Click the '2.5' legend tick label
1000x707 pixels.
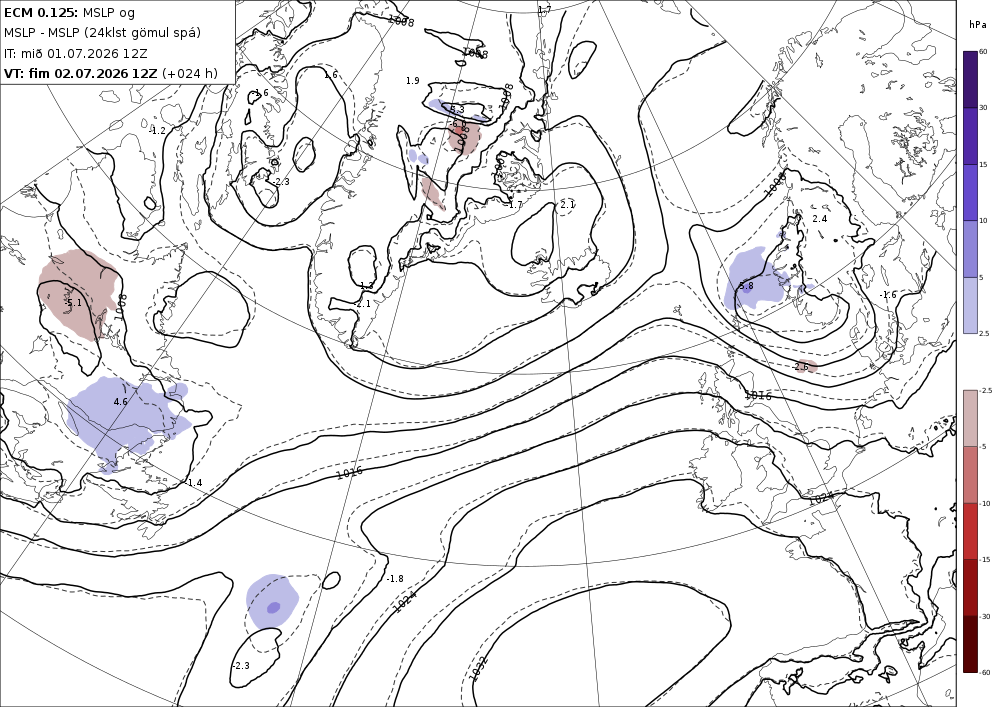984,333
